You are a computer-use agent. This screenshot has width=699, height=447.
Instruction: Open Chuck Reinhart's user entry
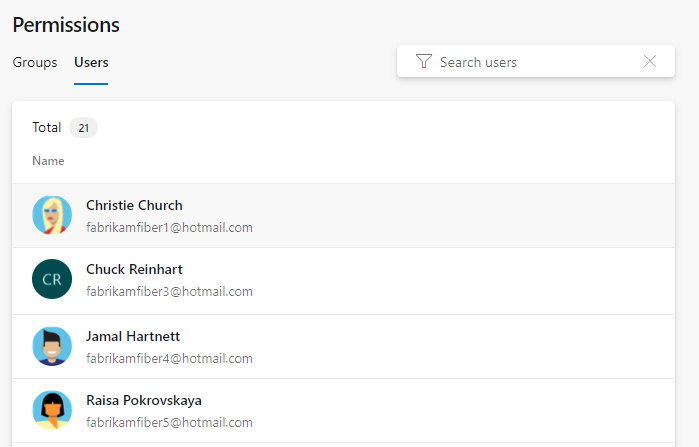click(343, 281)
